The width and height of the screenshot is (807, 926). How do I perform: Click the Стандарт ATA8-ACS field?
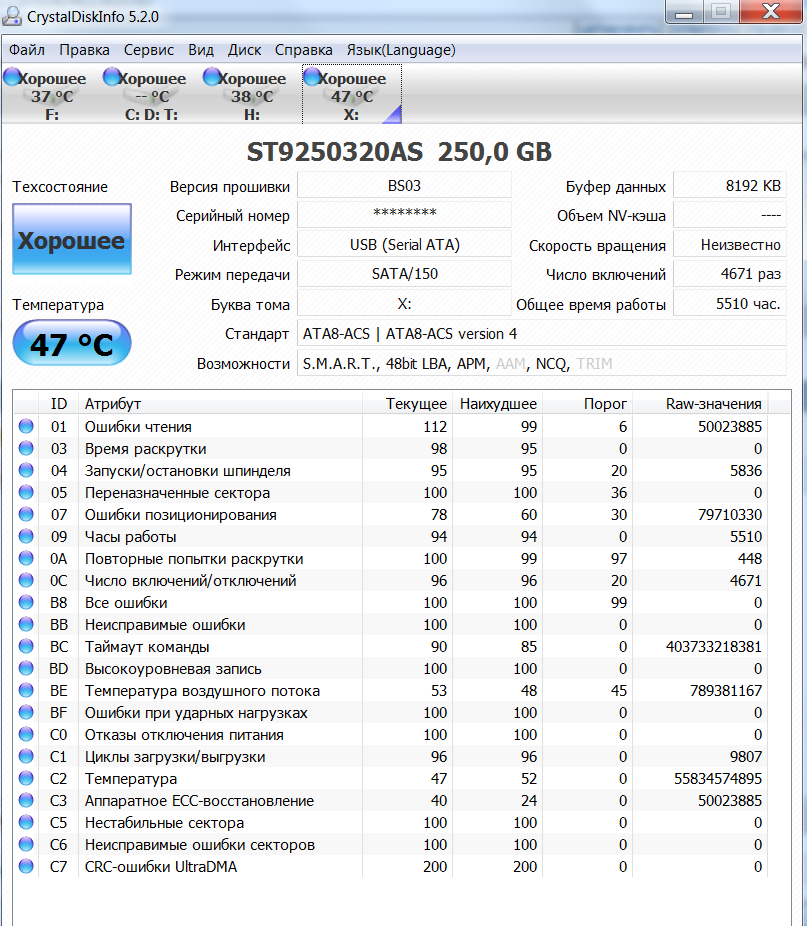[542, 333]
